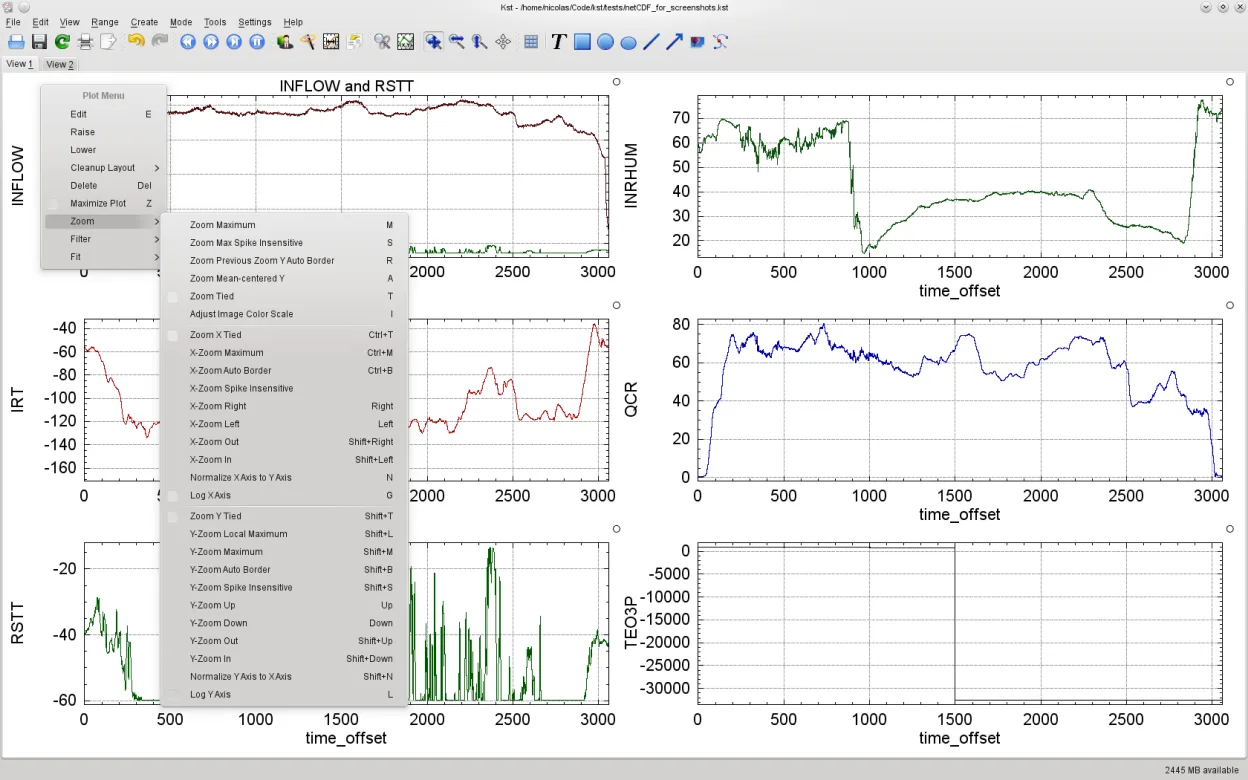The width and height of the screenshot is (1248, 780).
Task: Open the File menu
Action: point(13,22)
